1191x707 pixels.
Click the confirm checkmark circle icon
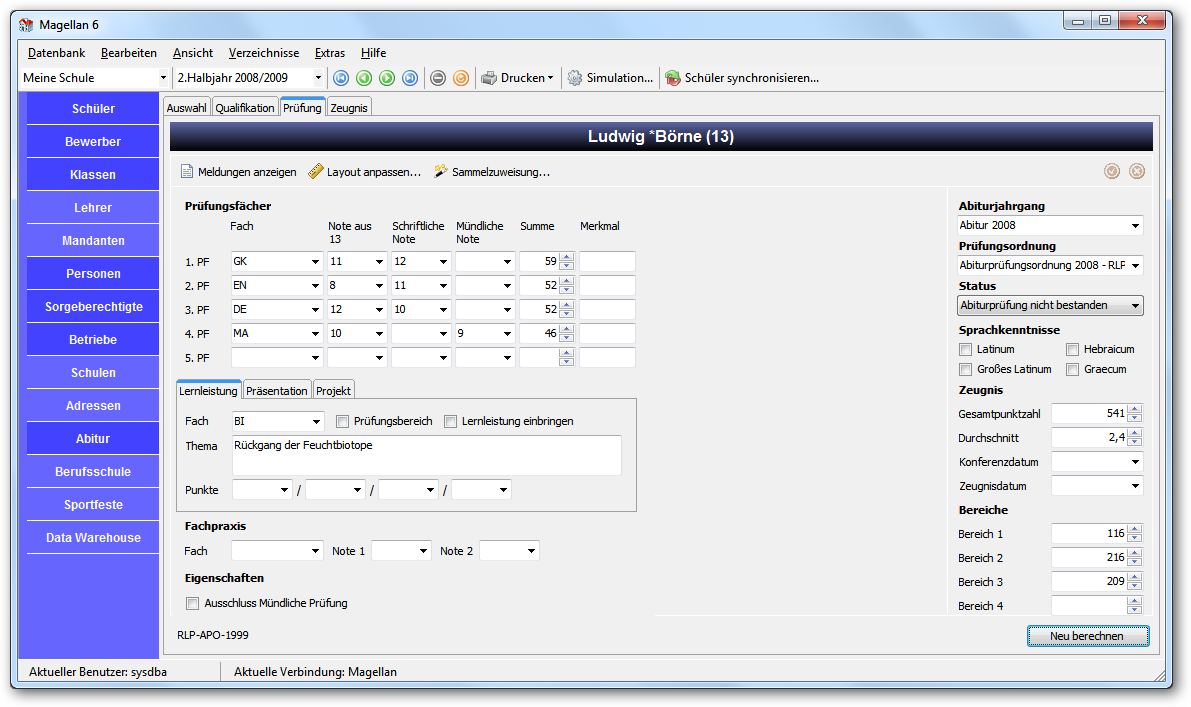[1112, 171]
